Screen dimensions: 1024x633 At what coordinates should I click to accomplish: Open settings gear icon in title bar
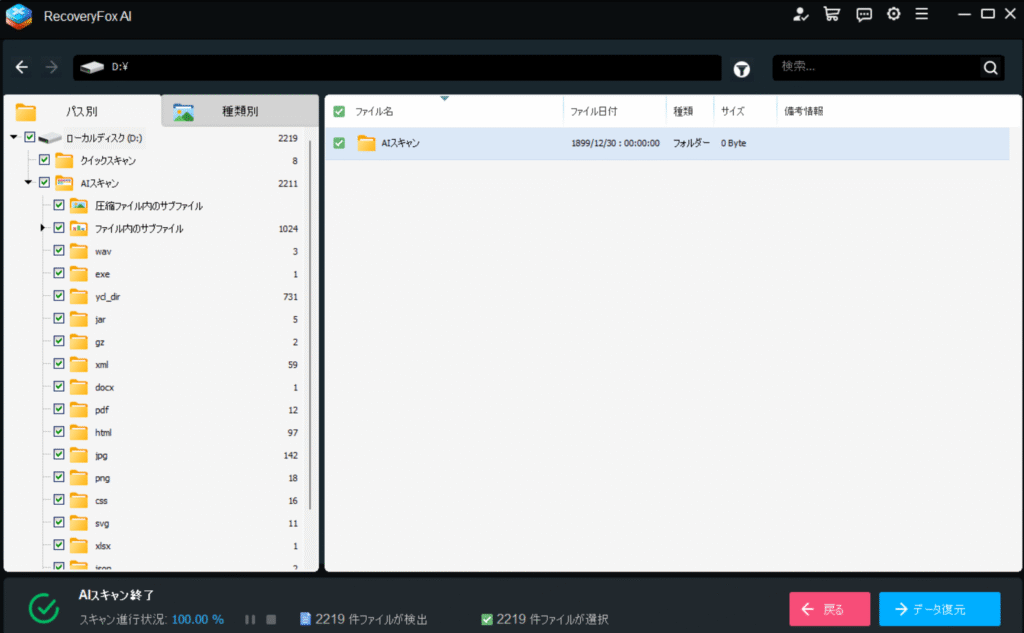(894, 14)
